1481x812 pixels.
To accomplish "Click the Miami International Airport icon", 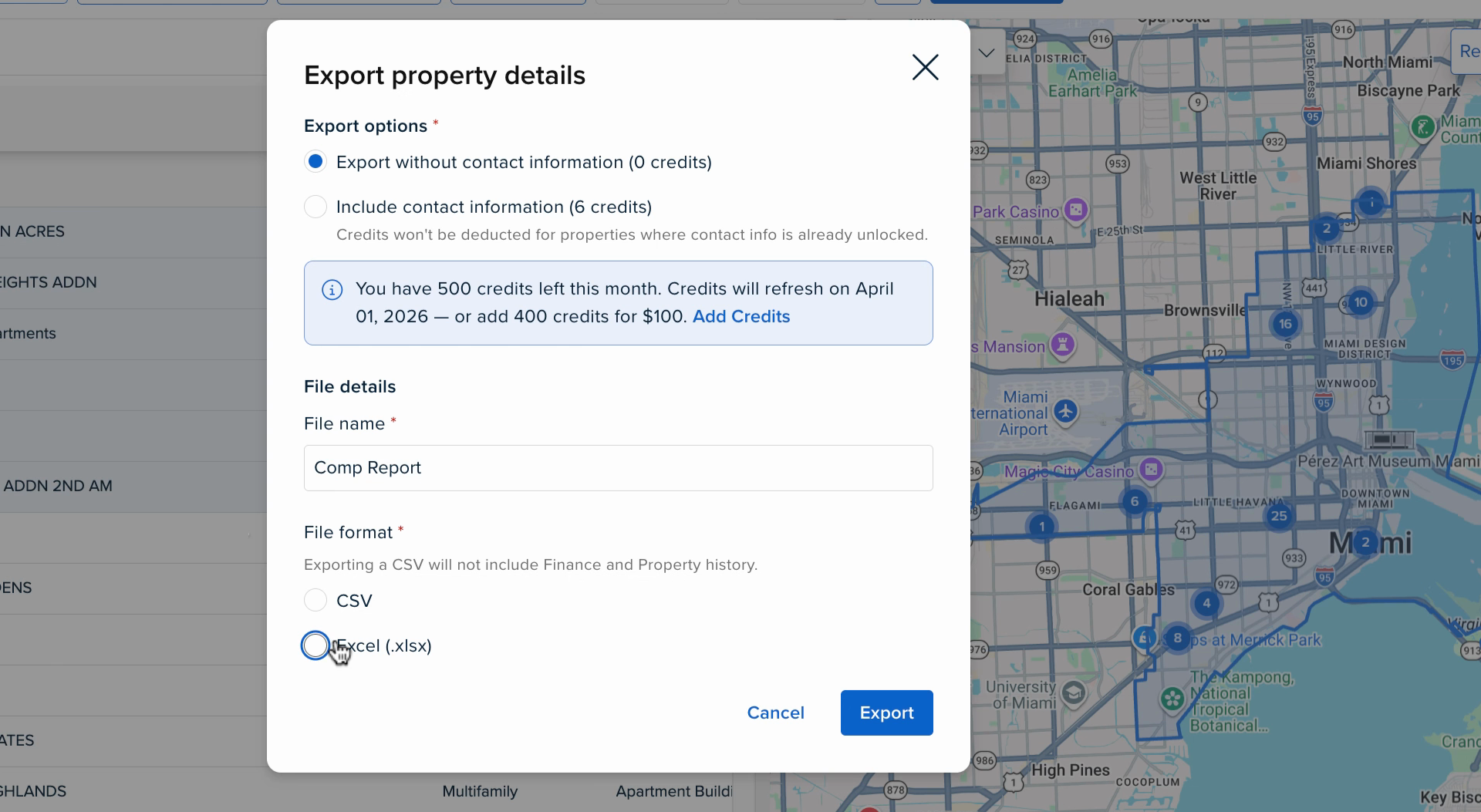I will [1065, 411].
